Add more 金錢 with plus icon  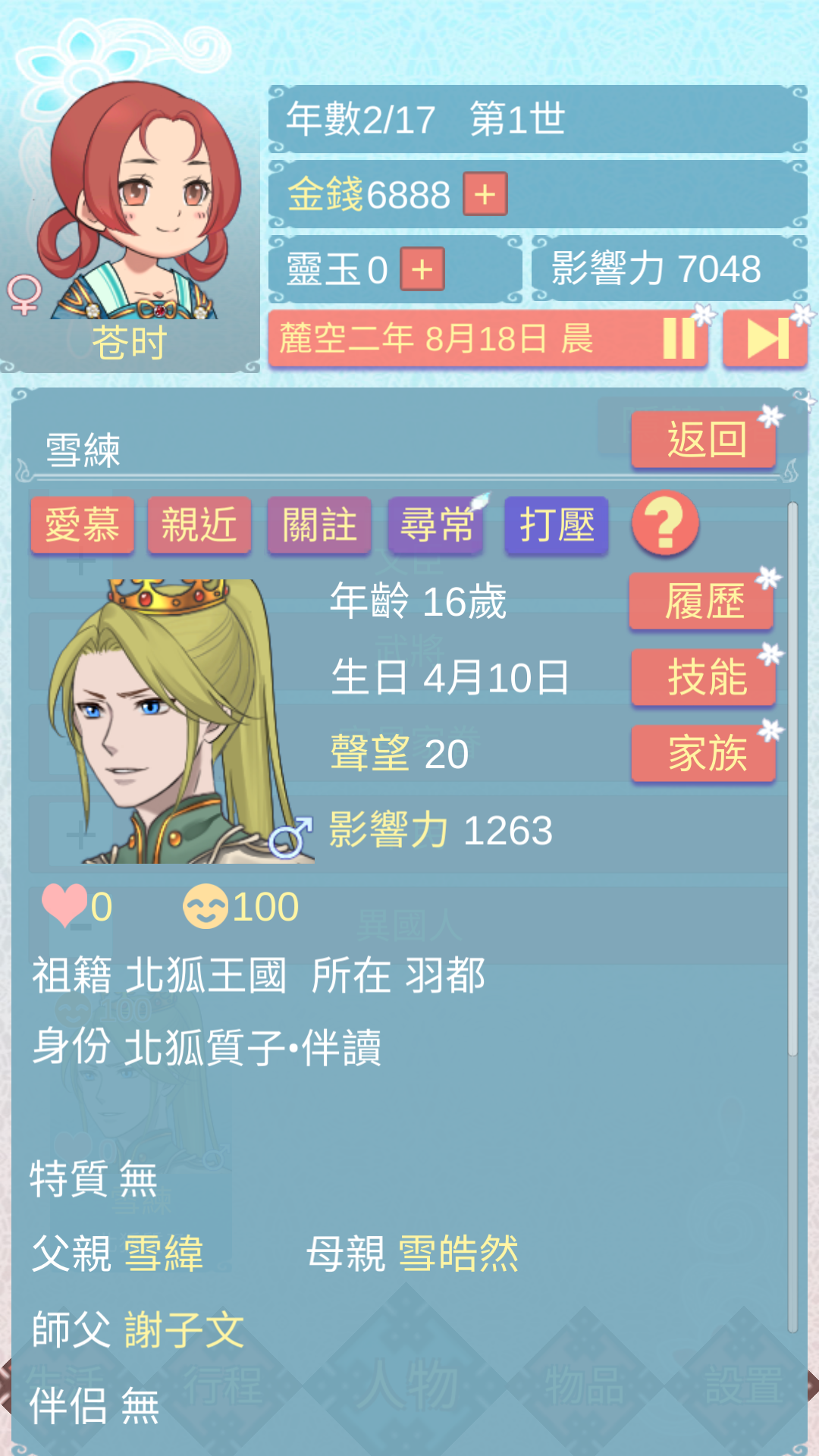(485, 194)
